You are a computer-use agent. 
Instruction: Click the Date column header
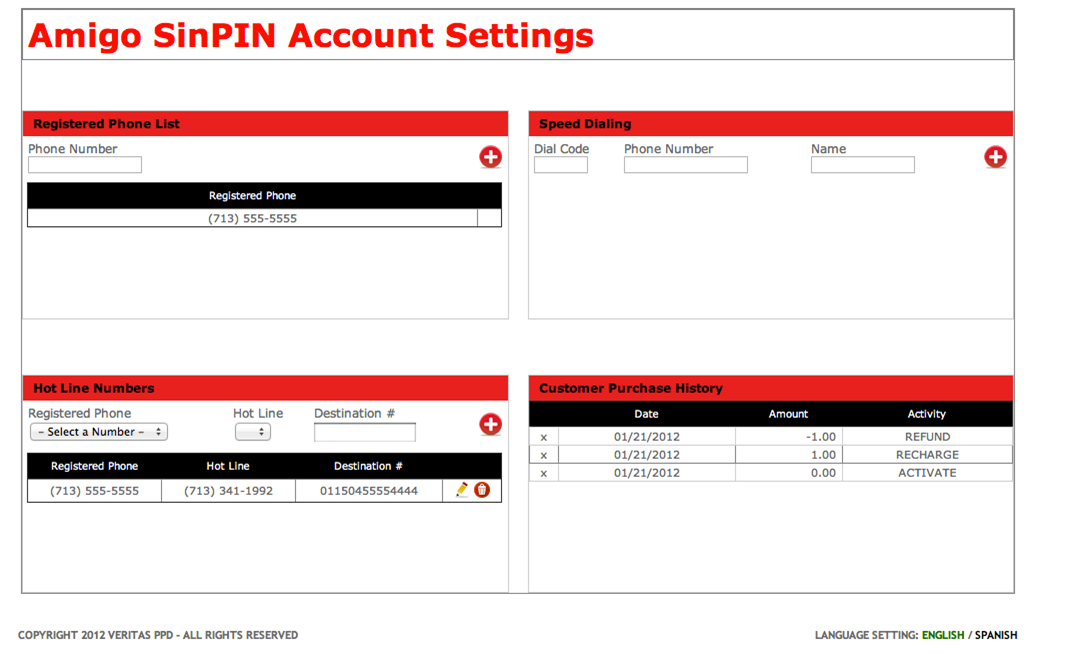click(x=646, y=414)
